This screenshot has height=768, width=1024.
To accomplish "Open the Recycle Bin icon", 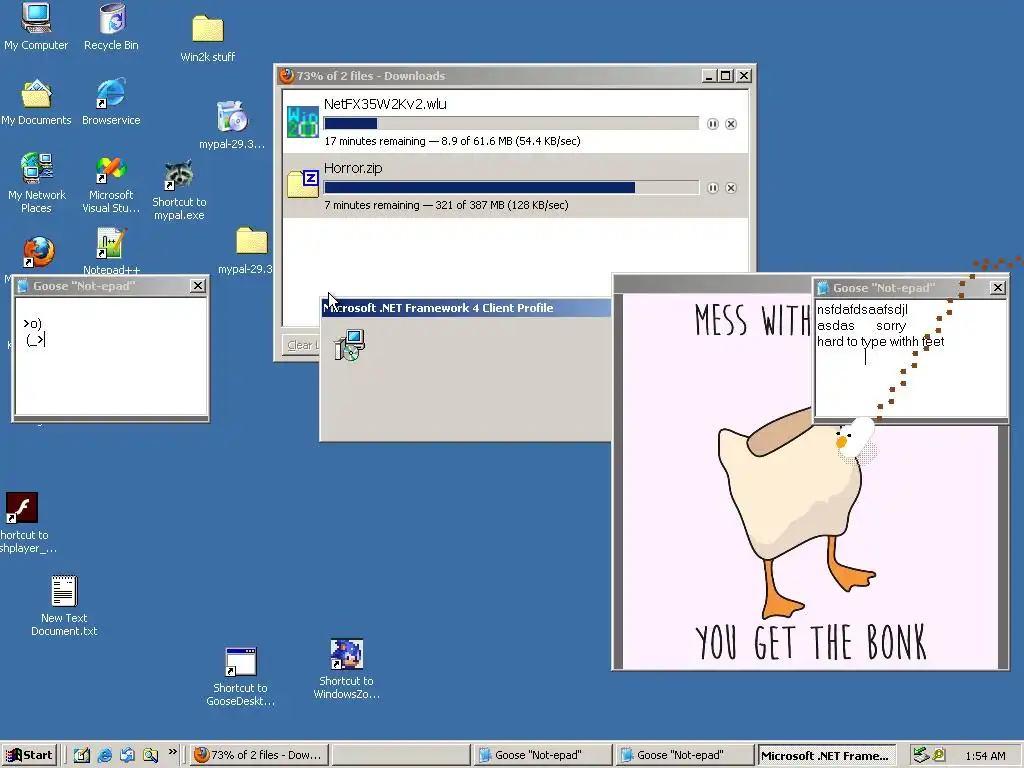I will [x=112, y=18].
